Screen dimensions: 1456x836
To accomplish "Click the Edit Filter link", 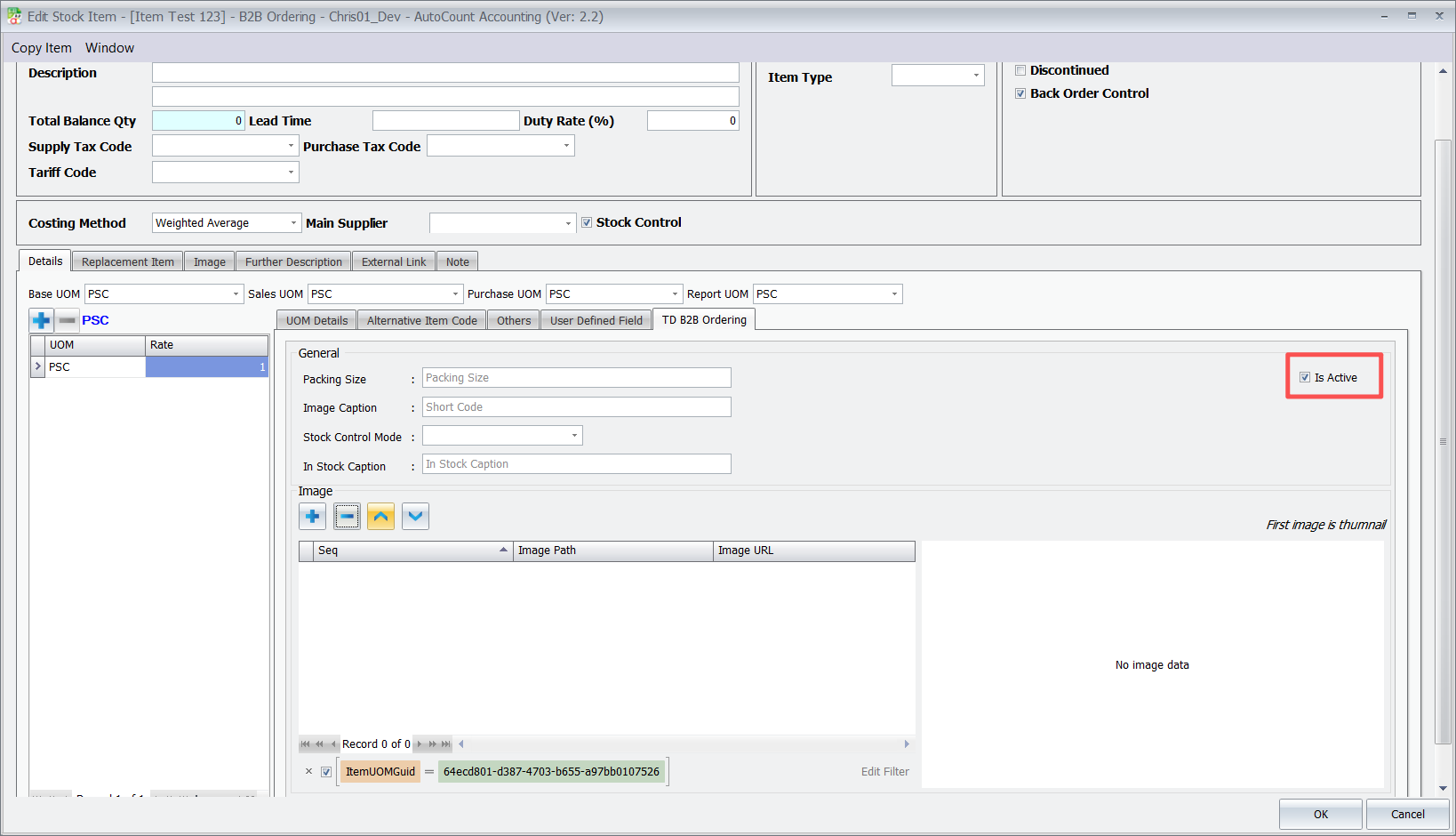I will point(885,772).
